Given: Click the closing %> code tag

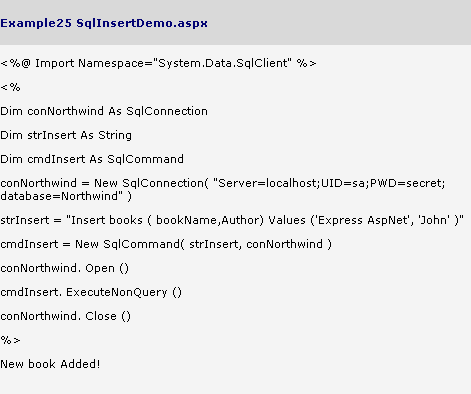Looking at the screenshot, I should (10, 340).
